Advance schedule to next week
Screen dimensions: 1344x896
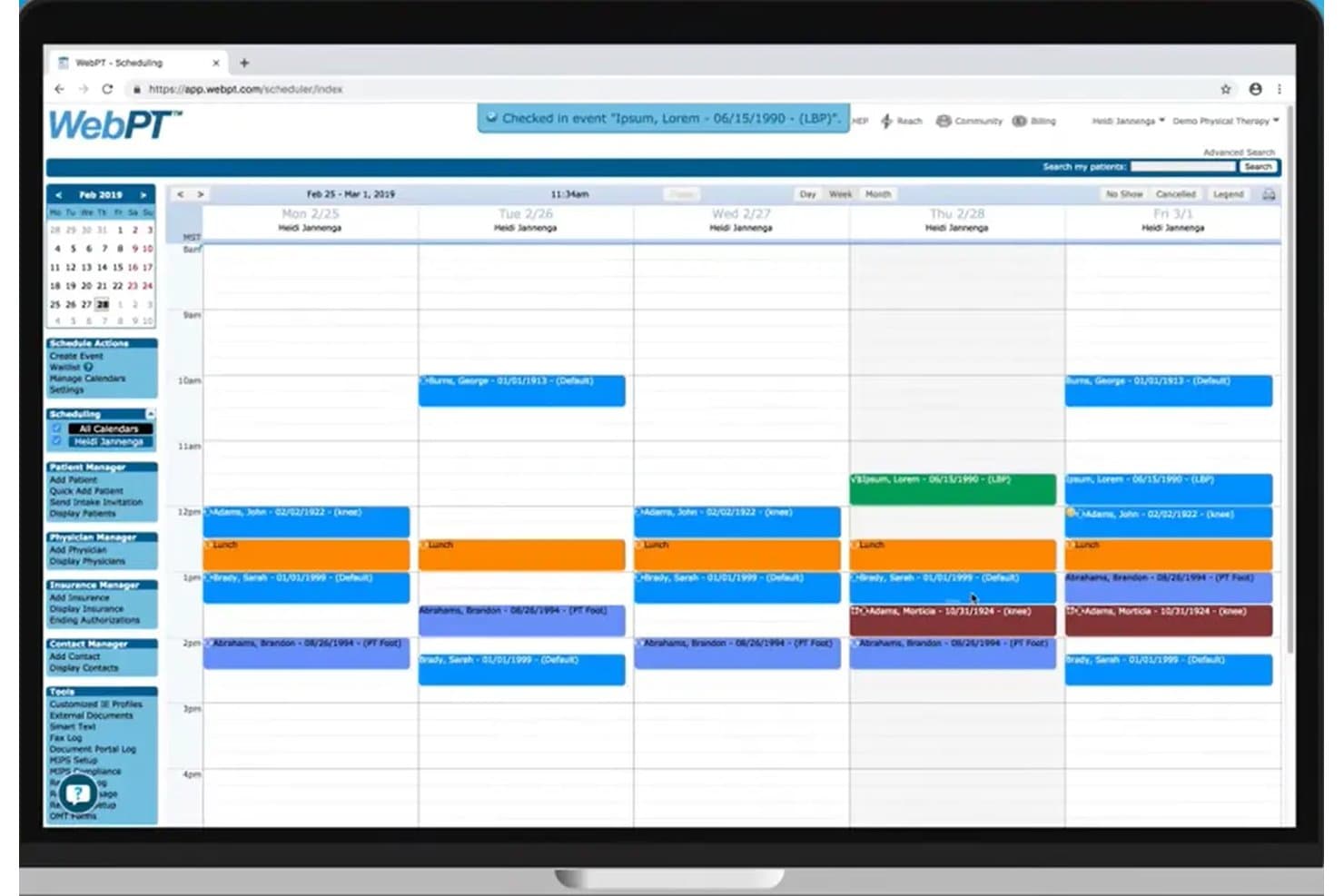point(201,194)
